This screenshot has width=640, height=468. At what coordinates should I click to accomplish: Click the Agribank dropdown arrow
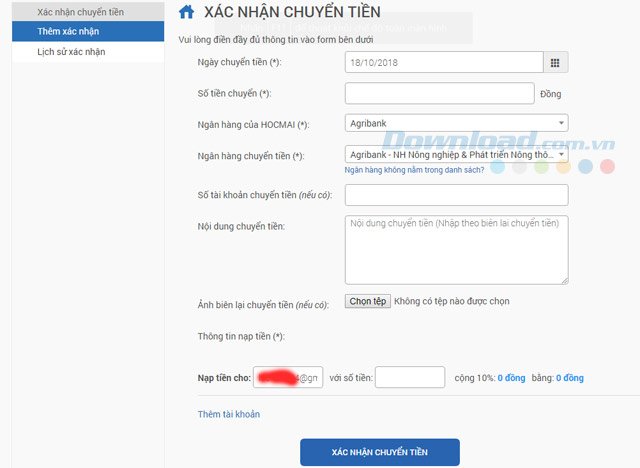point(561,123)
